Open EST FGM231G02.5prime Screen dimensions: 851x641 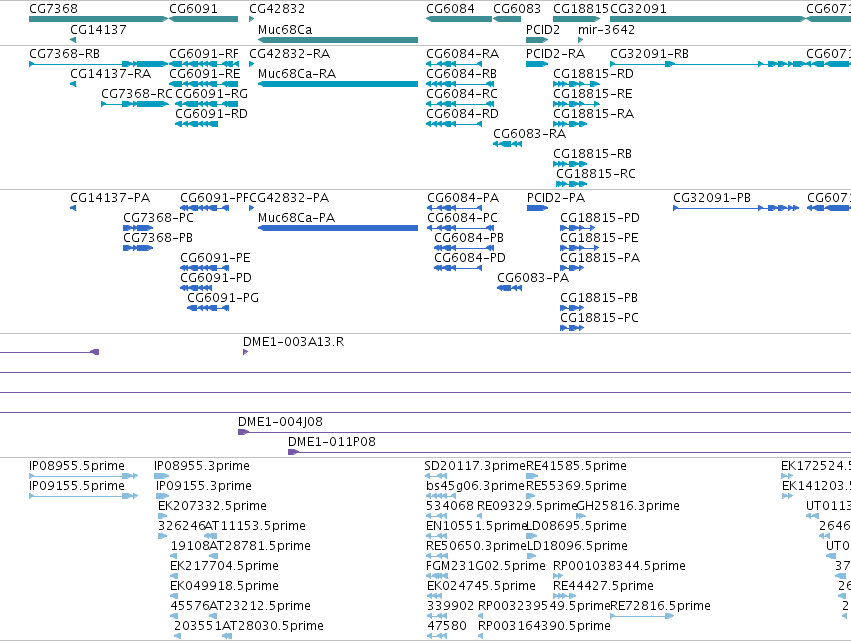tap(486, 566)
